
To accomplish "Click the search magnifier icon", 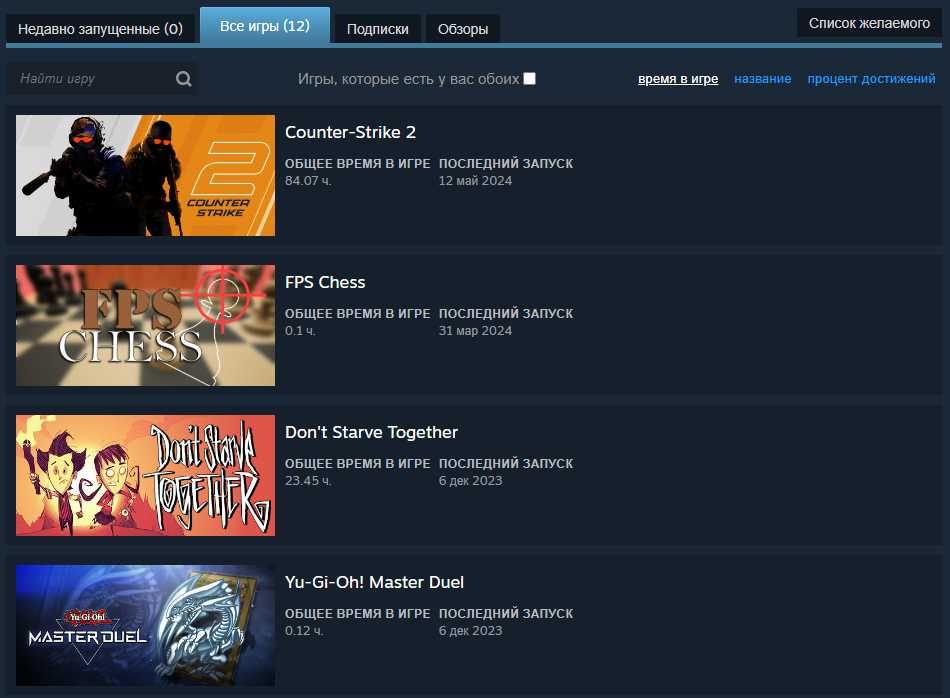I will pos(184,79).
